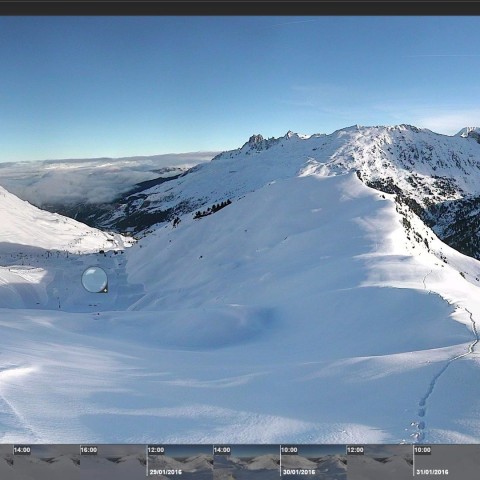Click the magnifier hotspot on the snowy slope
This screenshot has width=480, height=480.
click(x=95, y=279)
